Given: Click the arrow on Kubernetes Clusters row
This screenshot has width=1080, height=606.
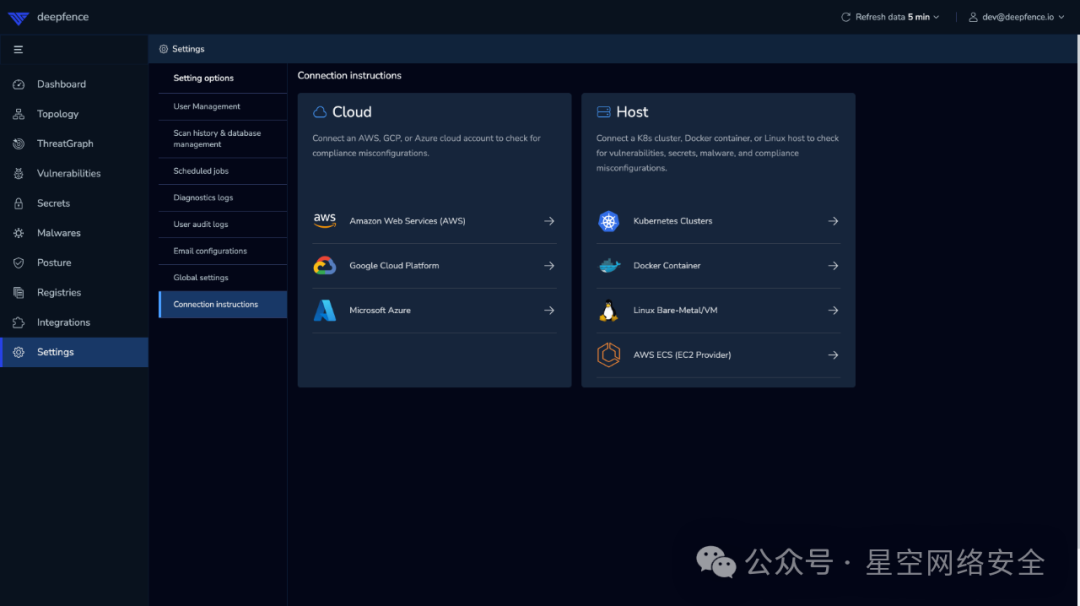Looking at the screenshot, I should click(833, 221).
